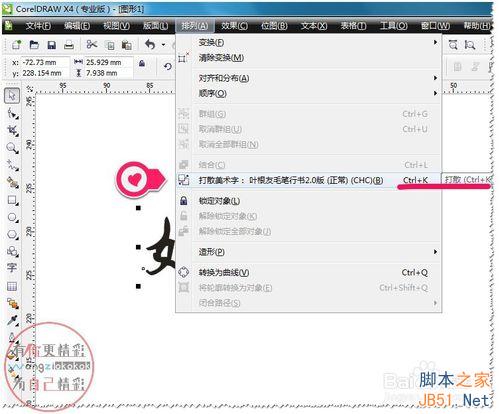Open the Undo history dropdown arrow
The image size is (500, 414).
(x=163, y=45)
